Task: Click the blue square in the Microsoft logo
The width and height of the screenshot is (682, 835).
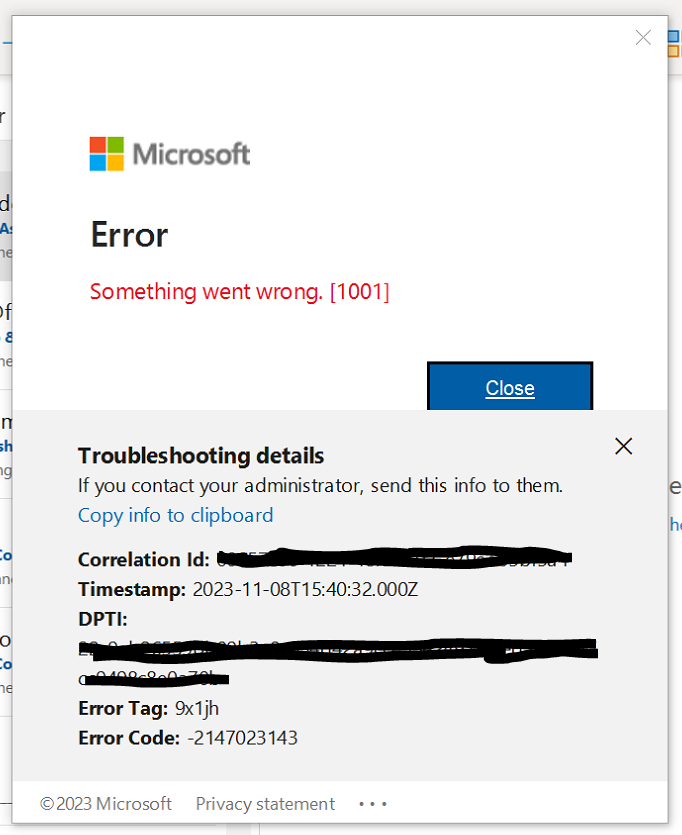Action: point(96,162)
